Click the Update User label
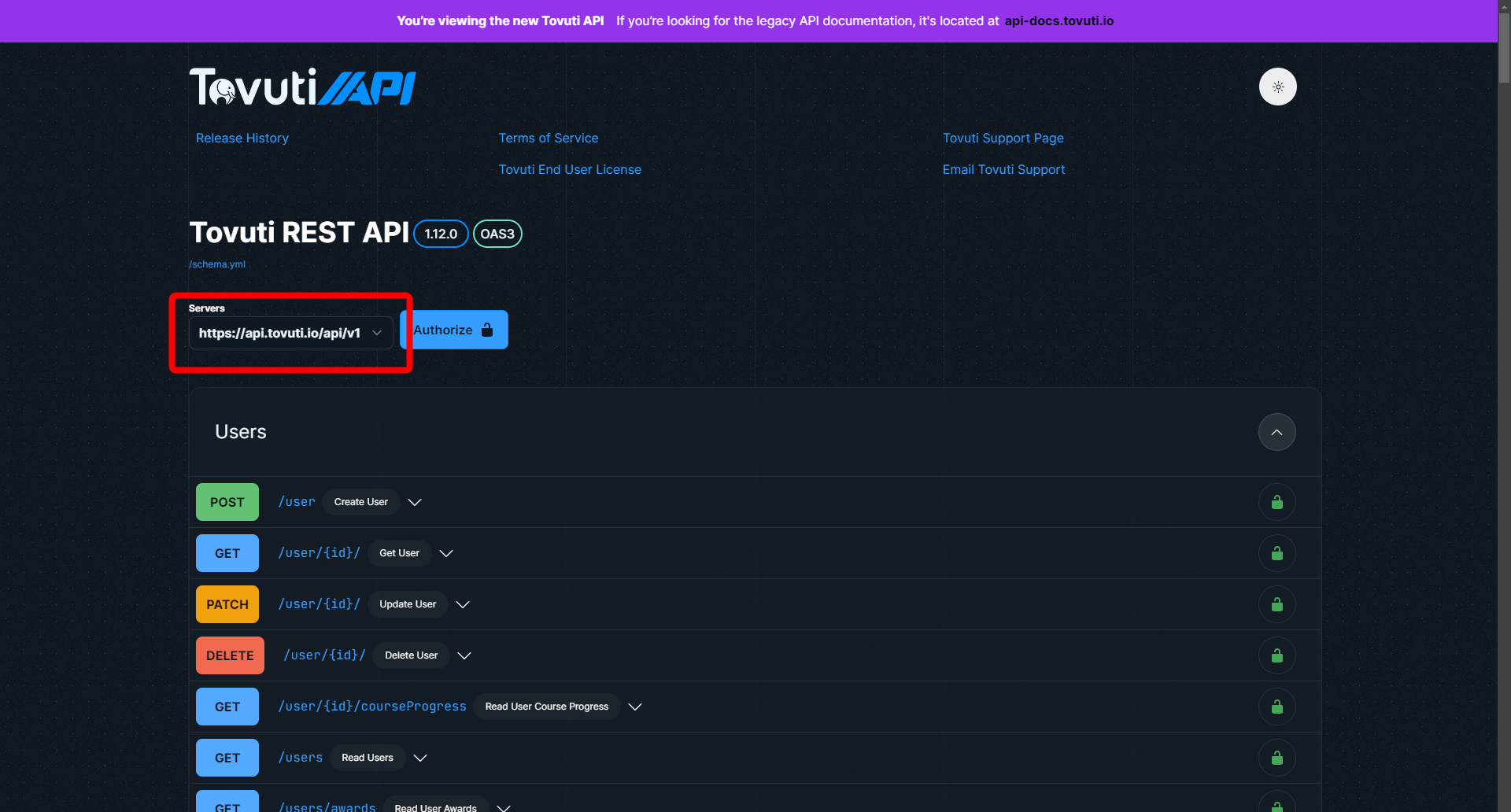The width and height of the screenshot is (1511, 812). click(x=408, y=604)
